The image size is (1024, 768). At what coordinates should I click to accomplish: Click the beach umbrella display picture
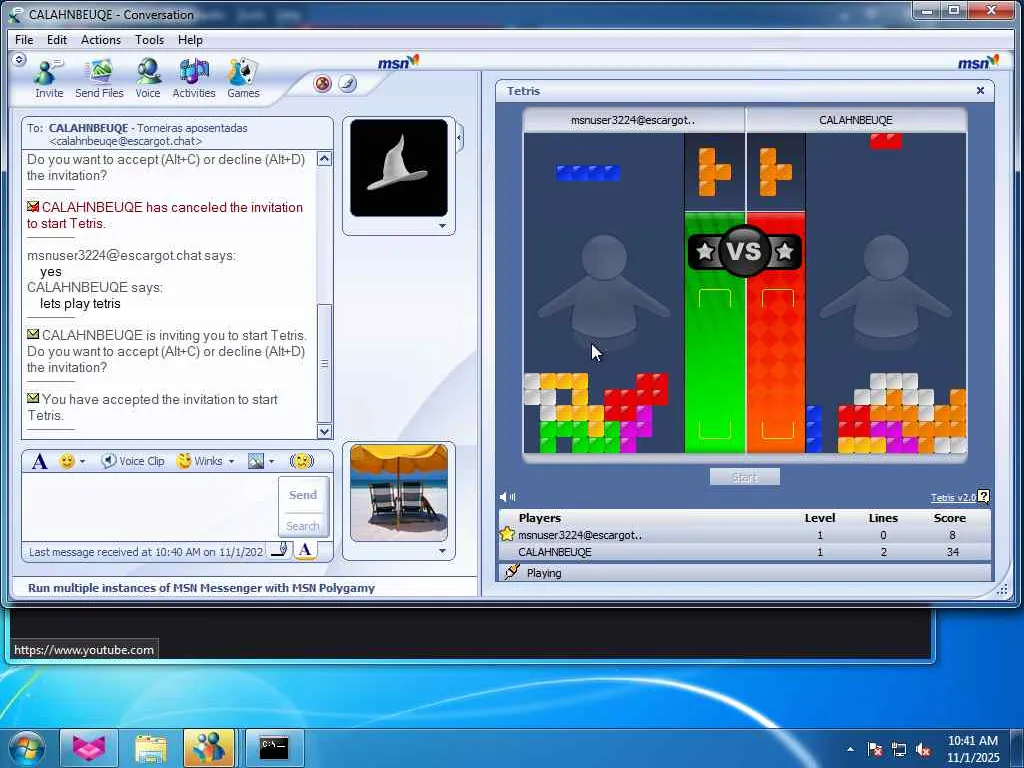[399, 492]
